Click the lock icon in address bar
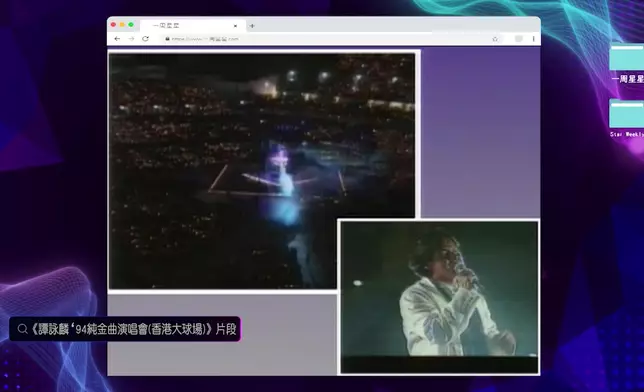The height and width of the screenshot is (392, 644). pyautogui.click(x=167, y=39)
